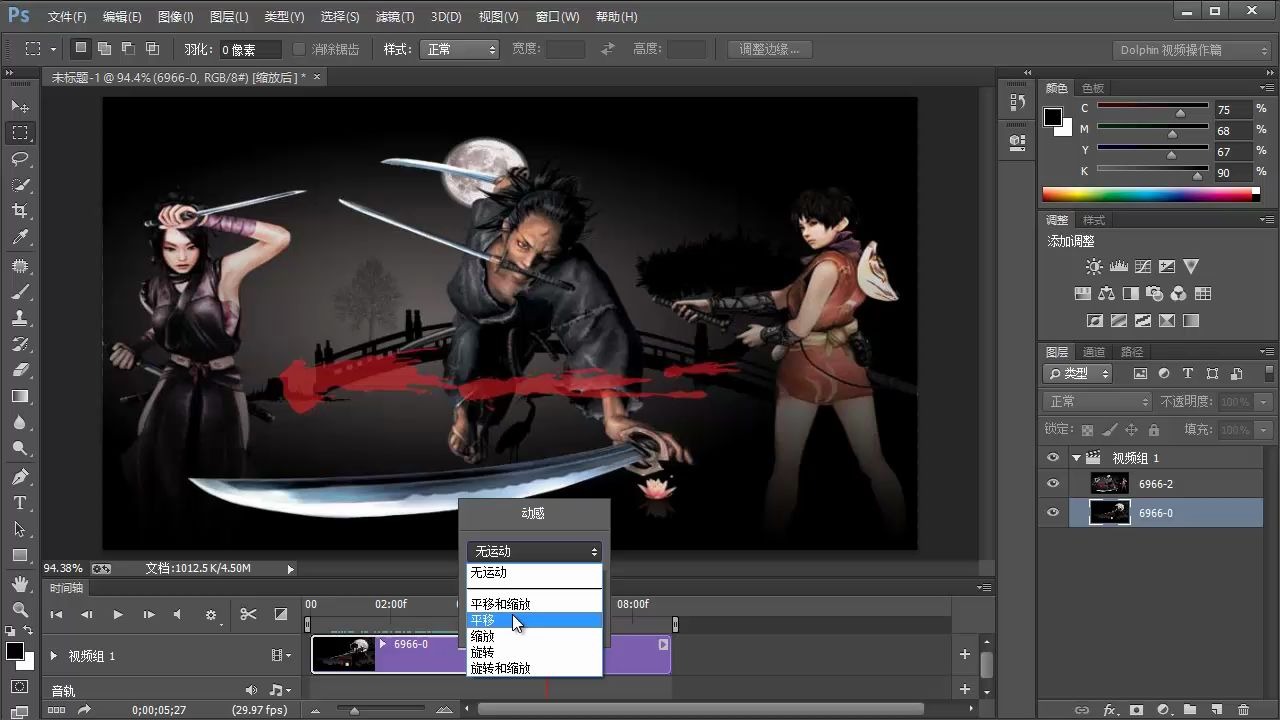Hide the 6966-2 layer
The width and height of the screenshot is (1280, 720).
pos(1052,484)
